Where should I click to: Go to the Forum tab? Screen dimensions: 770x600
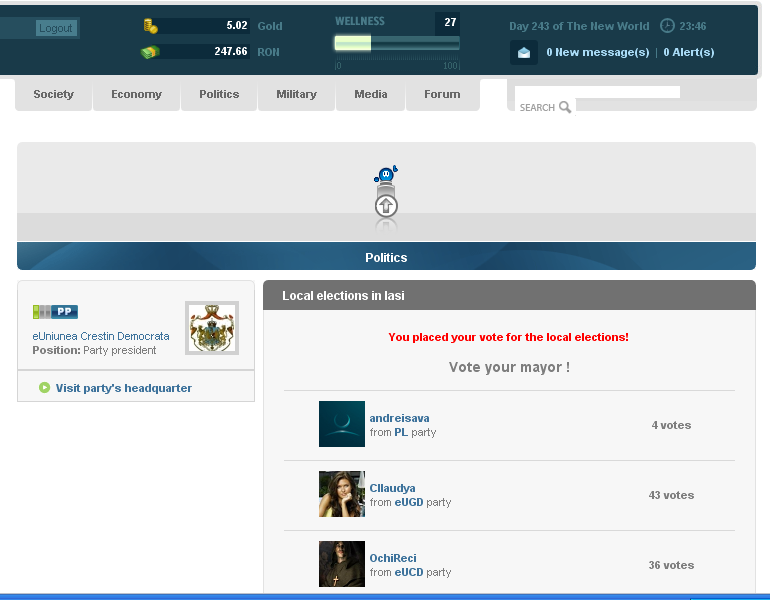click(x=442, y=94)
